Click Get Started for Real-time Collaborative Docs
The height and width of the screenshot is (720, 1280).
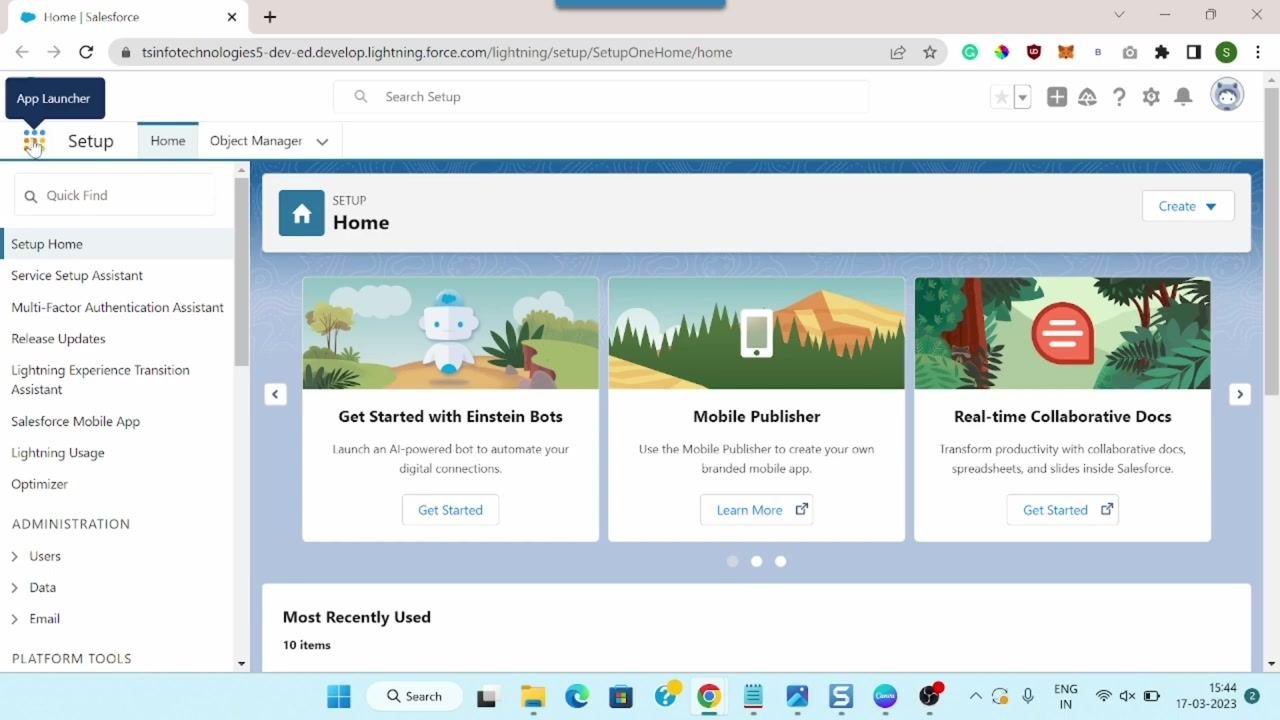click(1063, 510)
